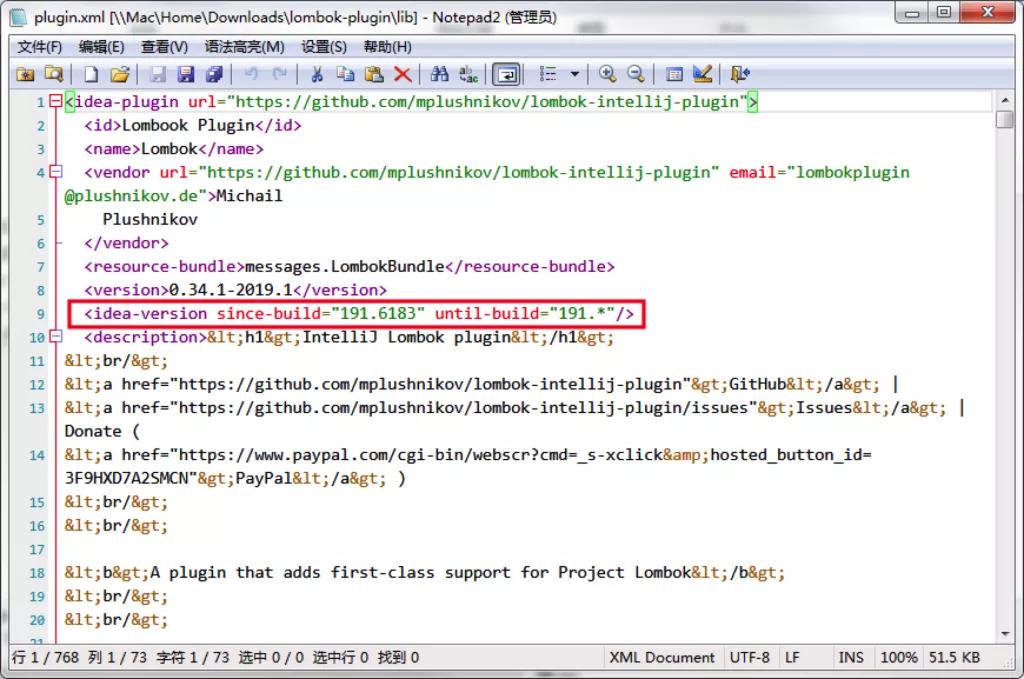The width and height of the screenshot is (1024, 679).
Task: Open the dropdown arrow beside the list icon
Action: (575, 74)
